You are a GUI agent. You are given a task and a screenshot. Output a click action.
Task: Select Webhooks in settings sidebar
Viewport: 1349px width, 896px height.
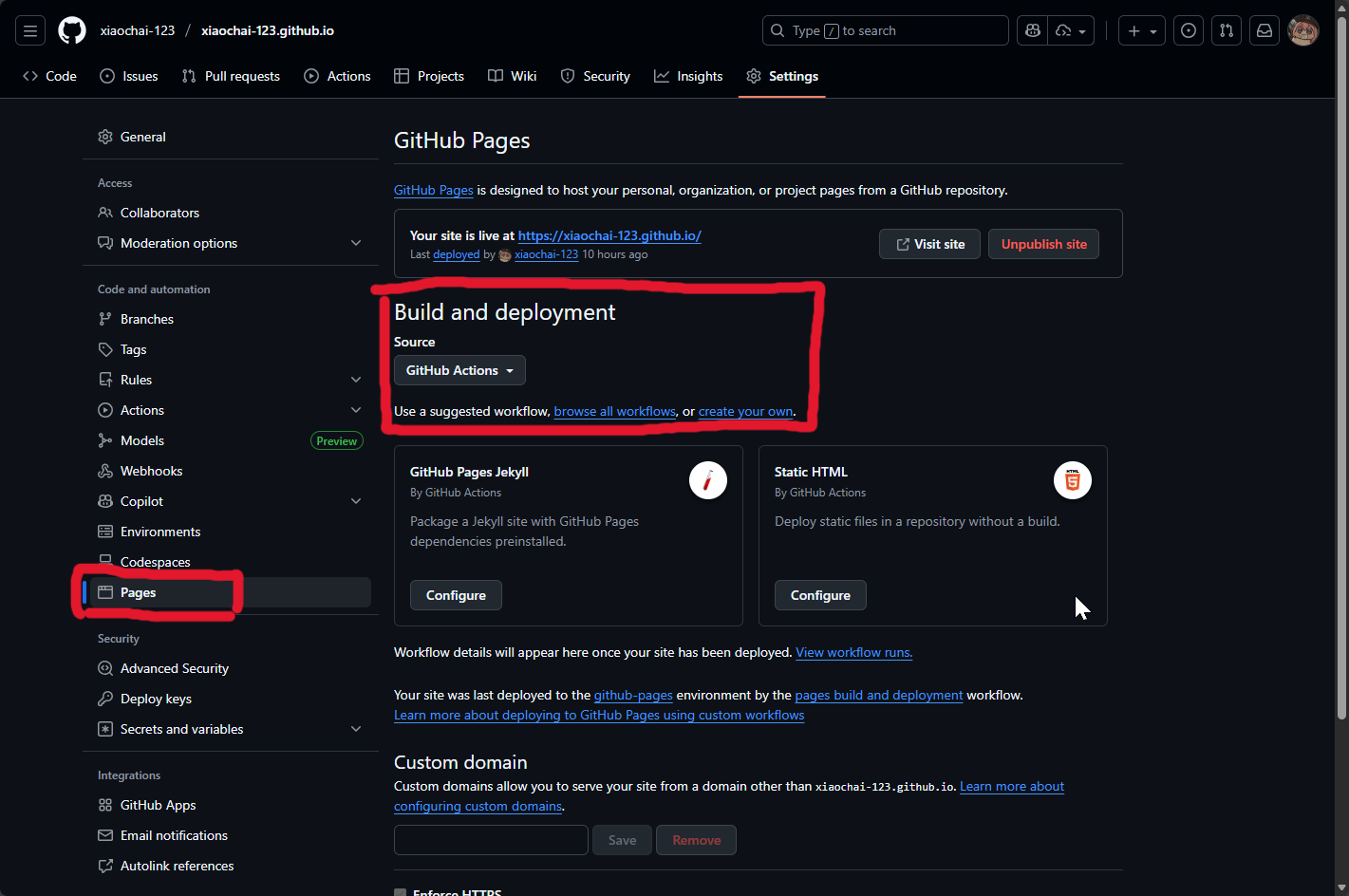[151, 471]
